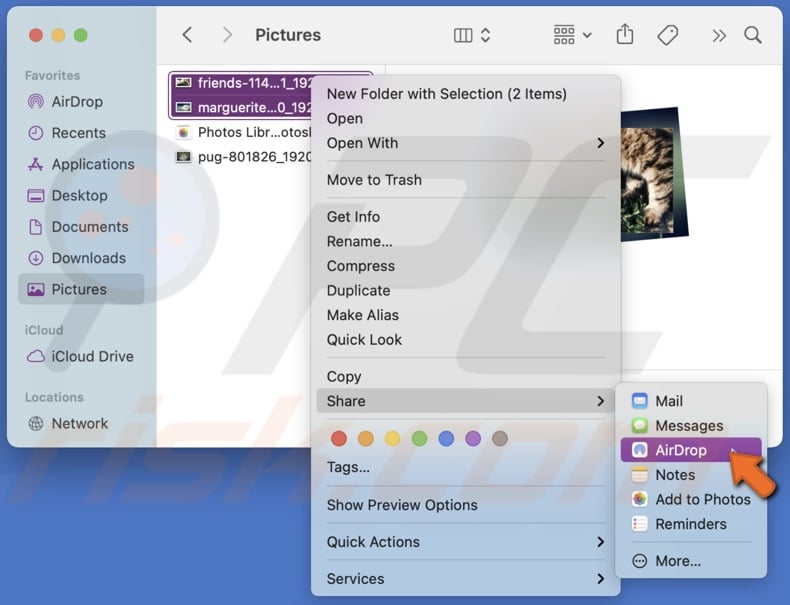The width and height of the screenshot is (790, 605).
Task: Choose Messages in the Share submenu
Action: 688,426
